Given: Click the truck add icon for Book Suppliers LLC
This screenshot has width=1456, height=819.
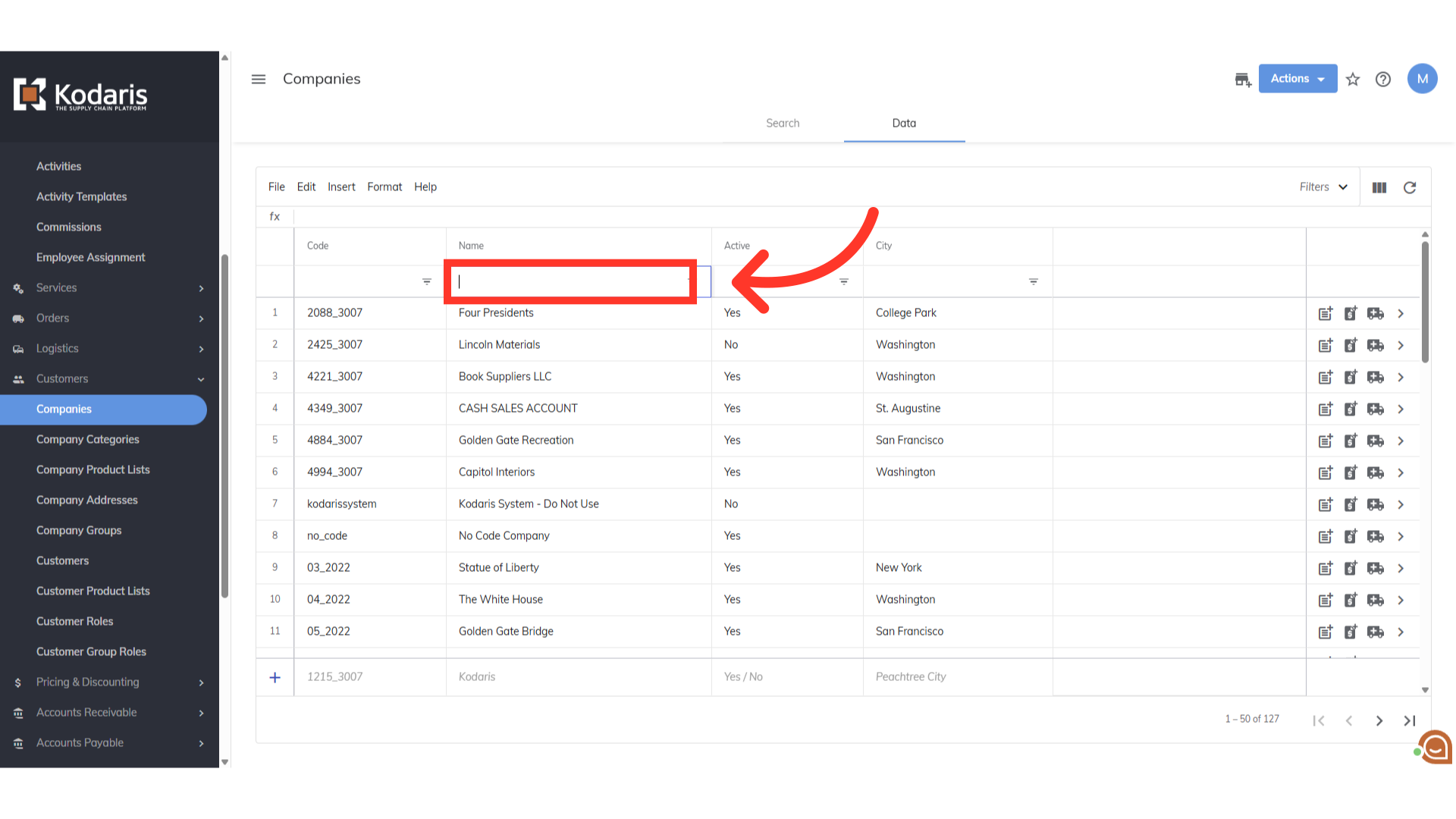Looking at the screenshot, I should point(1376,377).
